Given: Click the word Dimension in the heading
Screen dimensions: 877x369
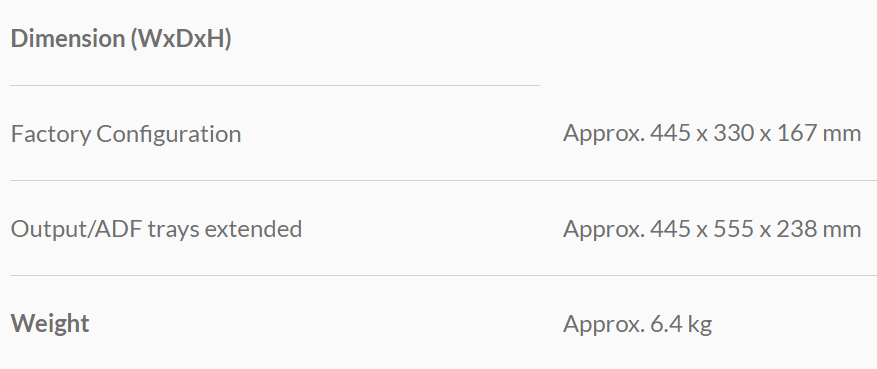Looking at the screenshot, I should [68, 39].
